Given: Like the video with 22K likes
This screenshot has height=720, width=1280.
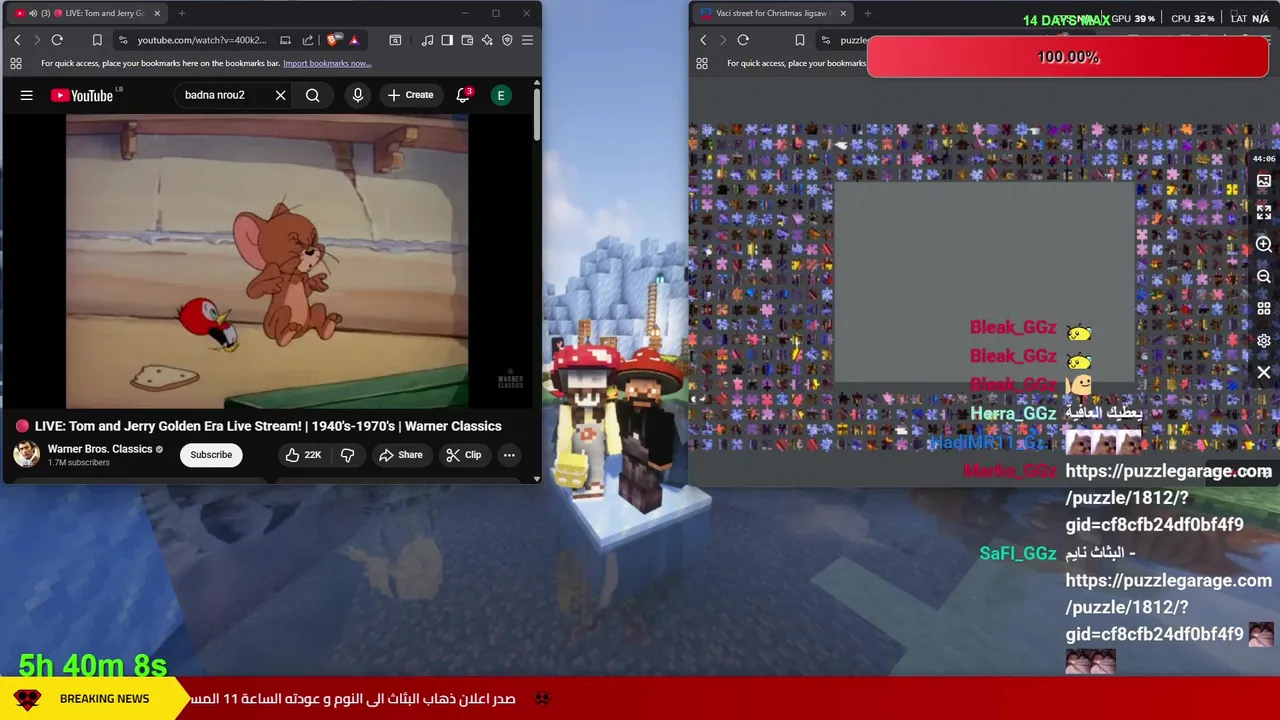Looking at the screenshot, I should 301,455.
